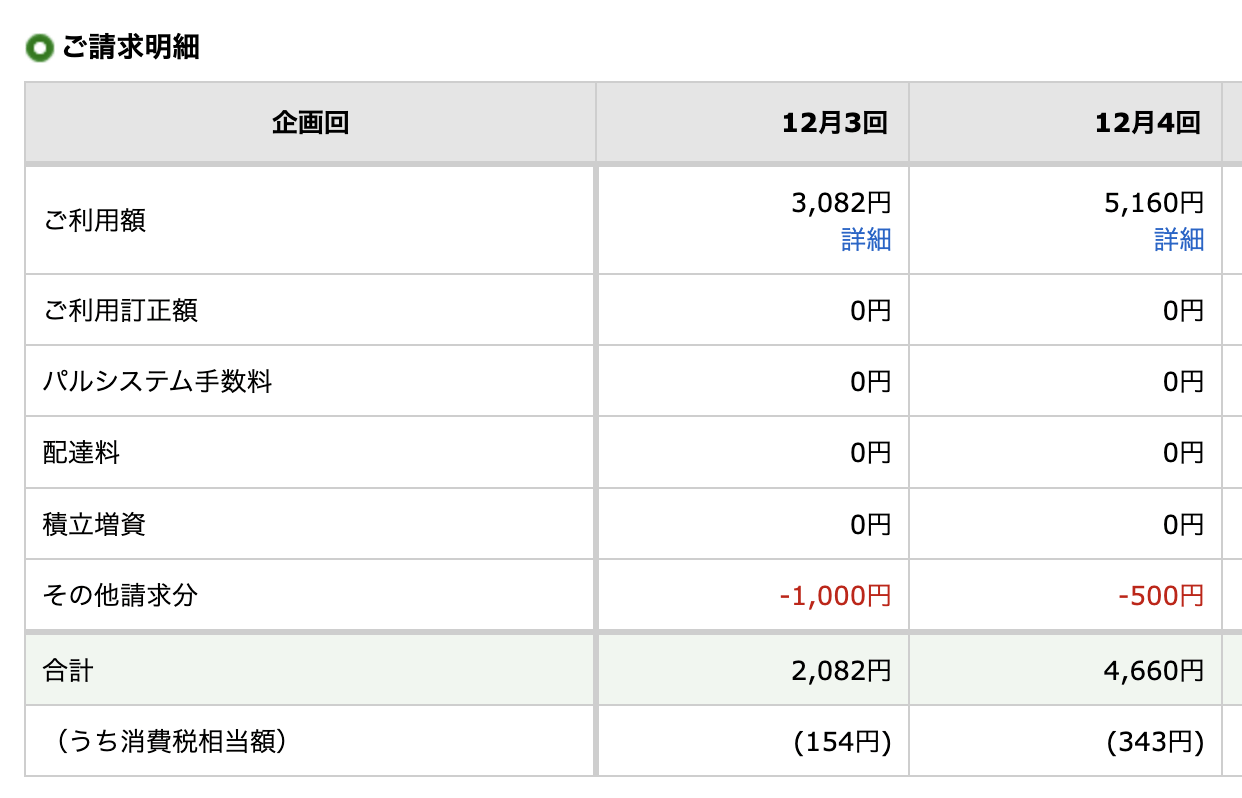Open 詳細 link for 12月3回 usage
The width and height of the screenshot is (1242, 798).
point(865,240)
